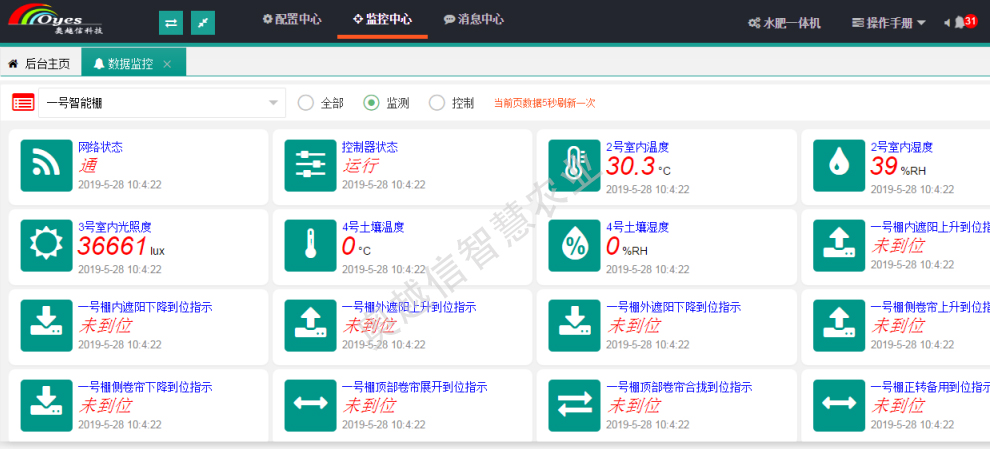
Task: Open notifications bell with badge 31
Action: 965,22
